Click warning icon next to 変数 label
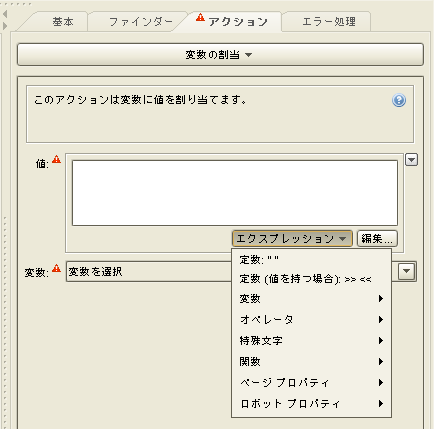 (57, 268)
